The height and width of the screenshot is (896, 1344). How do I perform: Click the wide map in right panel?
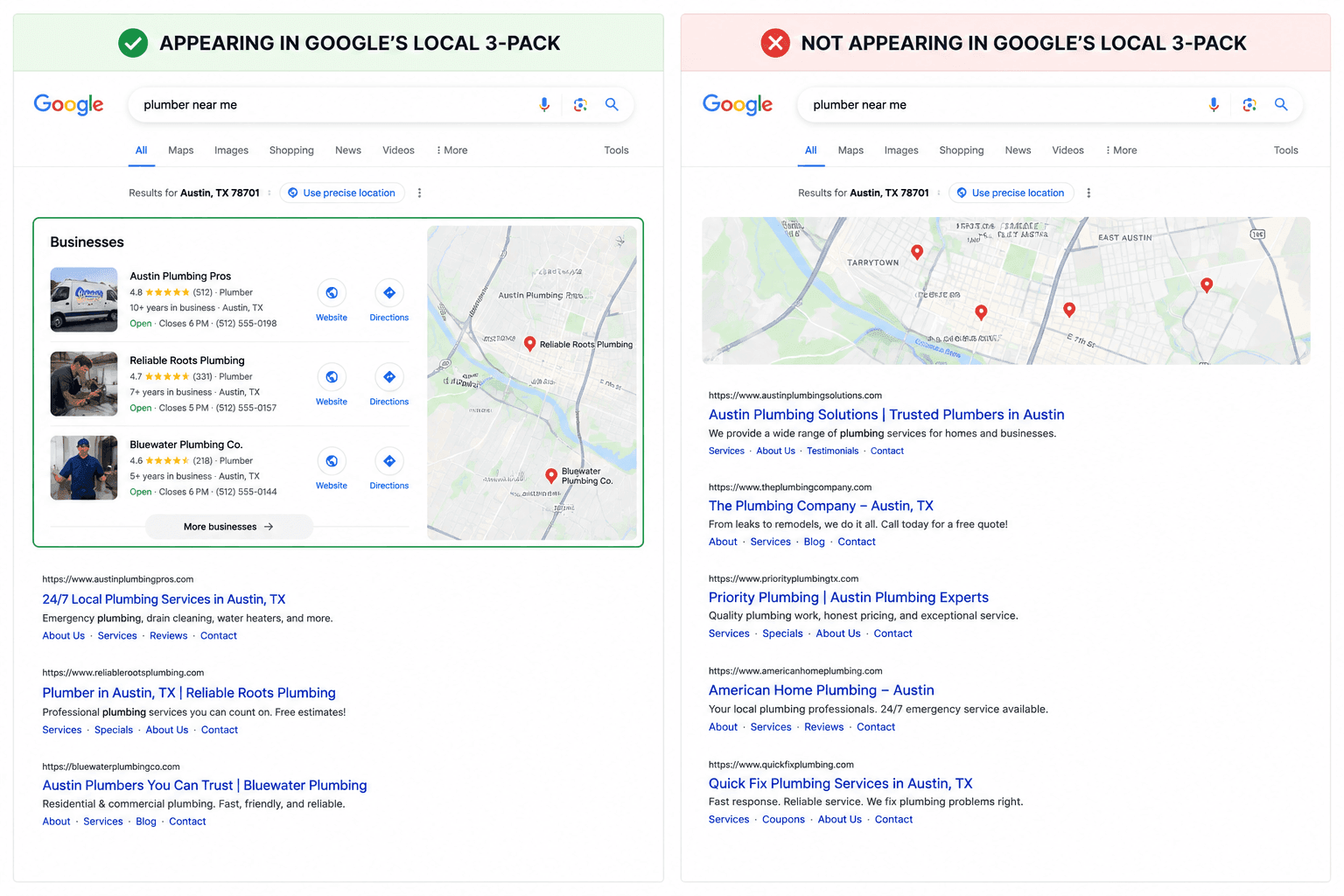1006,290
